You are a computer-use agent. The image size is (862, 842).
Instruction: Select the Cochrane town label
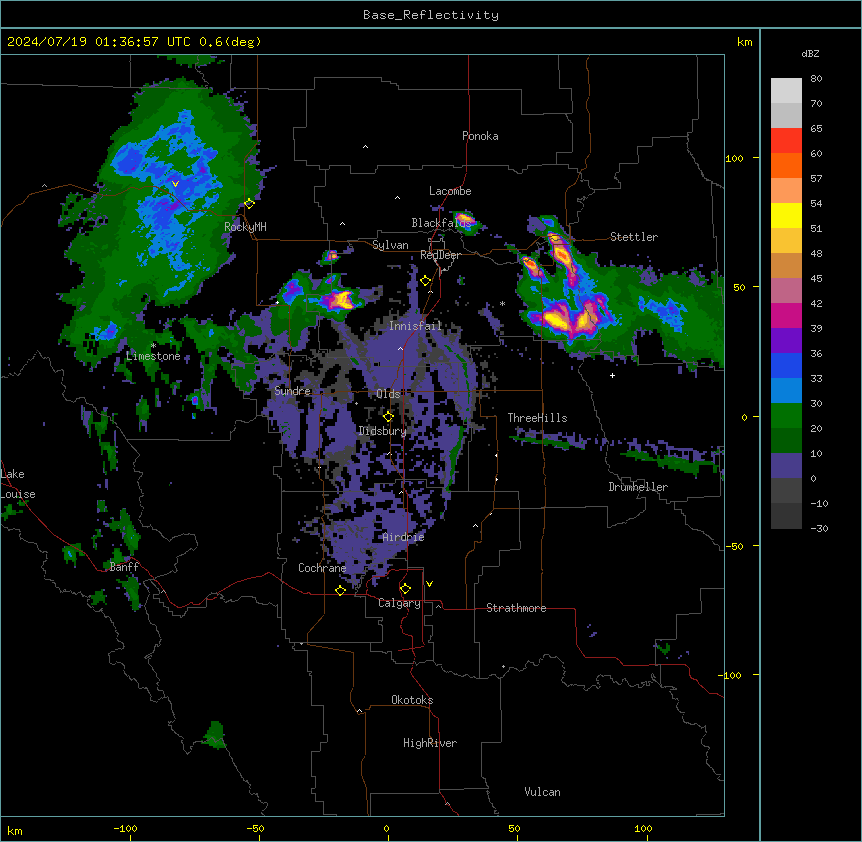322,568
